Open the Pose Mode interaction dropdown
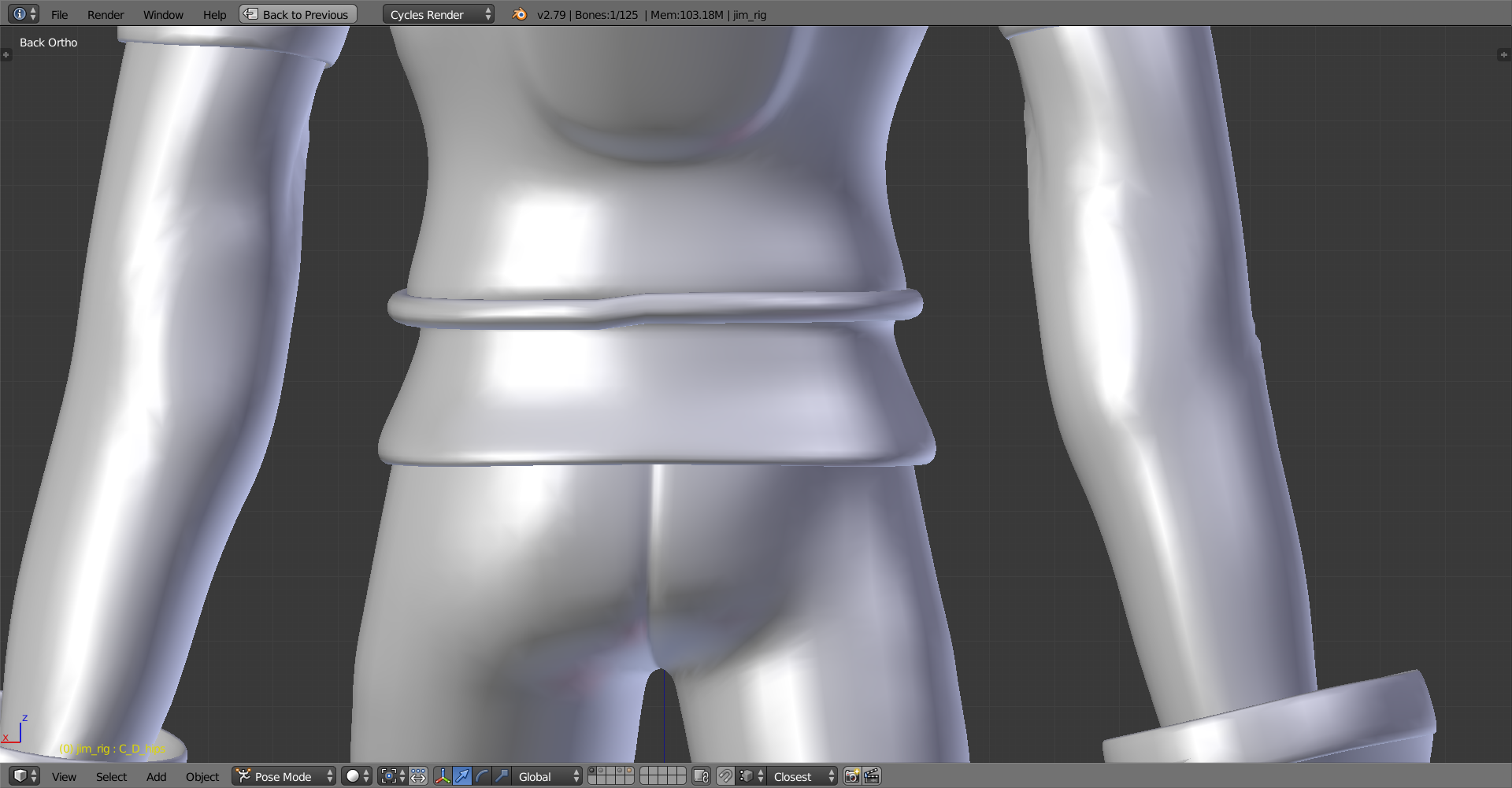This screenshot has height=788, width=1512. [284, 776]
